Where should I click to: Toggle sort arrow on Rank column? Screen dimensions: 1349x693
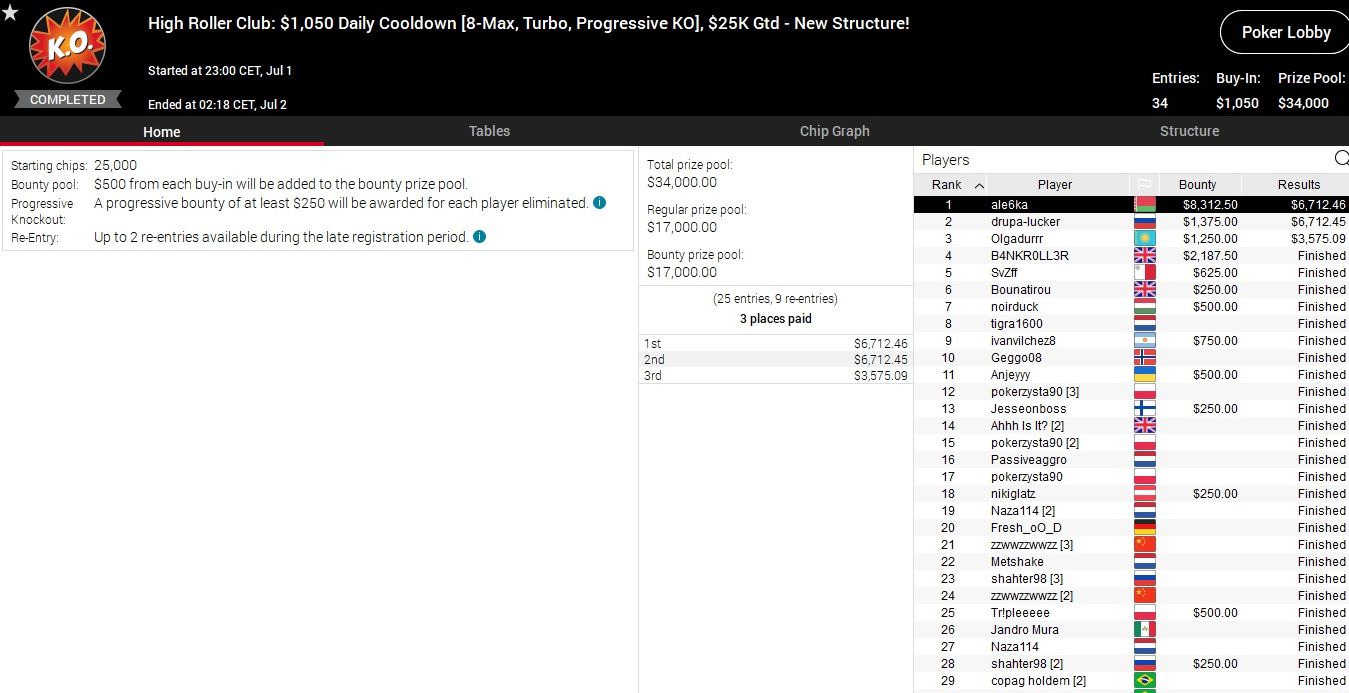(979, 185)
